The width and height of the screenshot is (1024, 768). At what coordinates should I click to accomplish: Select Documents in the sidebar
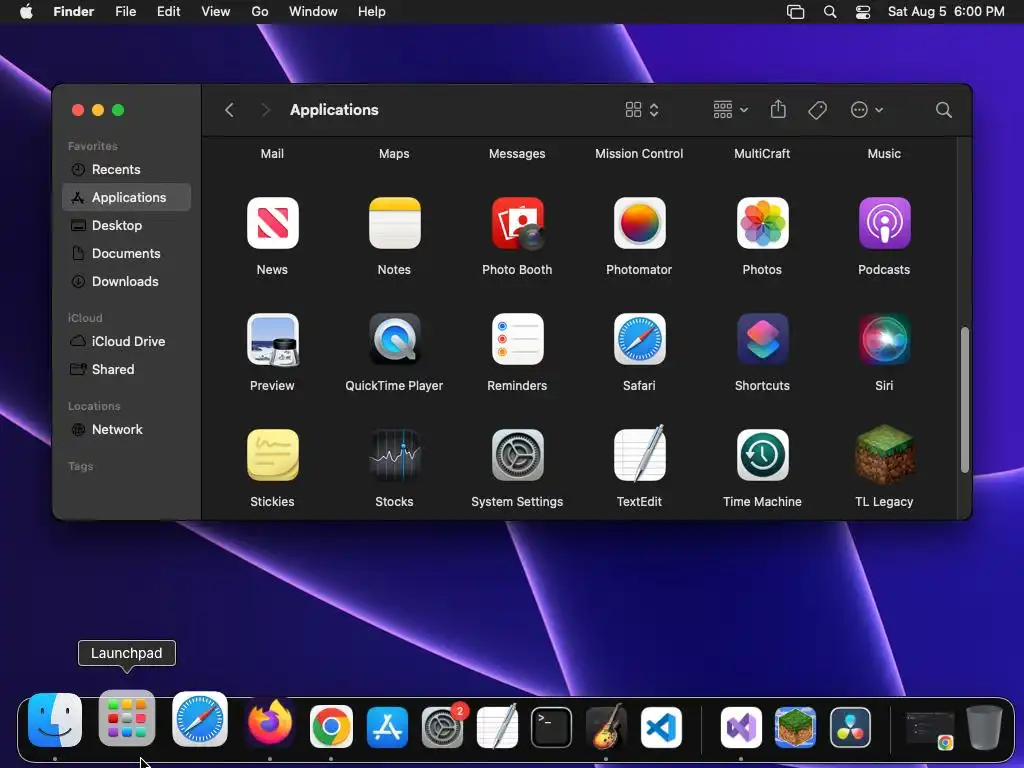[x=127, y=253]
